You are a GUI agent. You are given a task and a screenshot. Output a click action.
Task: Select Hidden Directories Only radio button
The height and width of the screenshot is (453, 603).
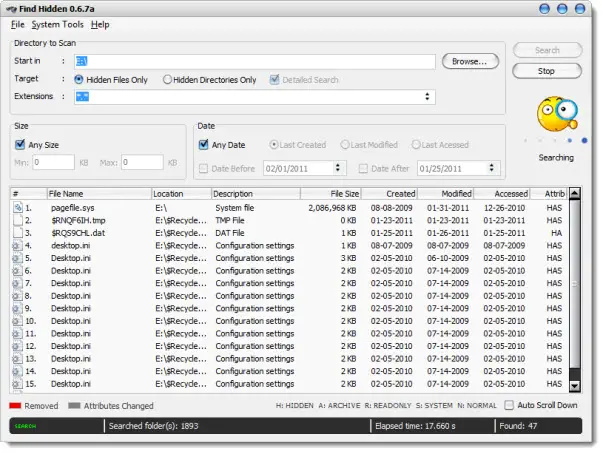tap(167, 80)
